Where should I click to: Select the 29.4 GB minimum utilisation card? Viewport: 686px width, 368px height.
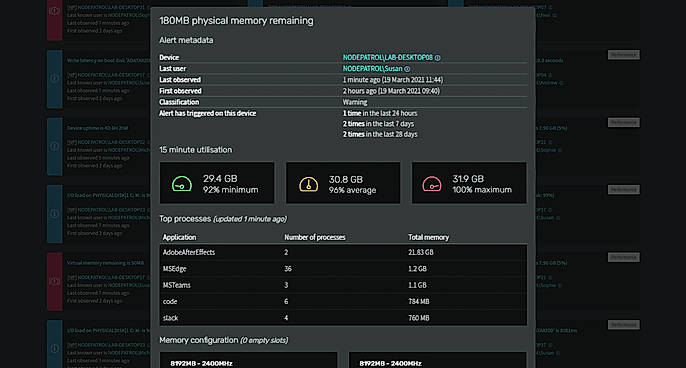217,183
